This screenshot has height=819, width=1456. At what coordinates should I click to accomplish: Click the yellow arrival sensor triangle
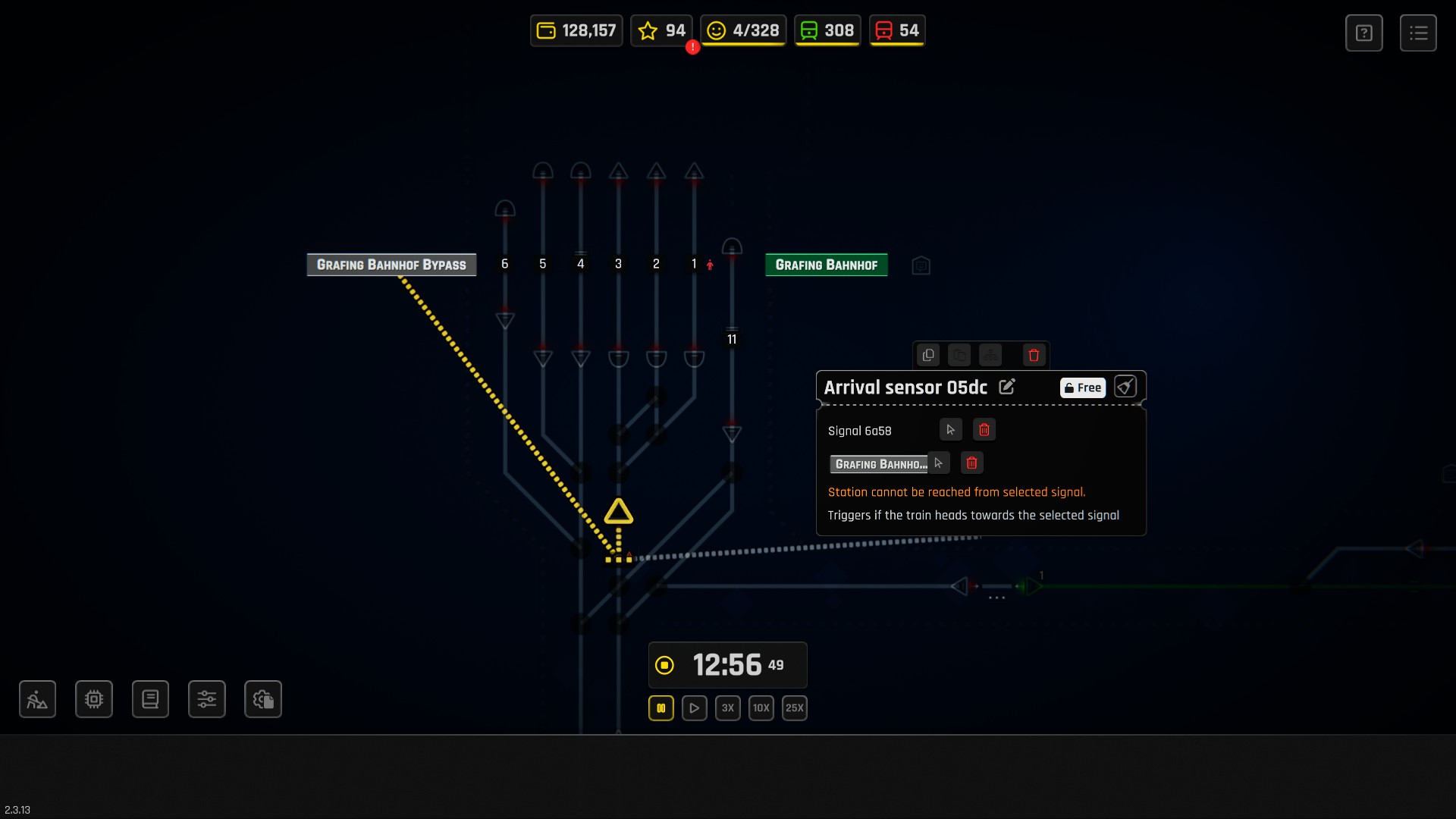[x=618, y=513]
